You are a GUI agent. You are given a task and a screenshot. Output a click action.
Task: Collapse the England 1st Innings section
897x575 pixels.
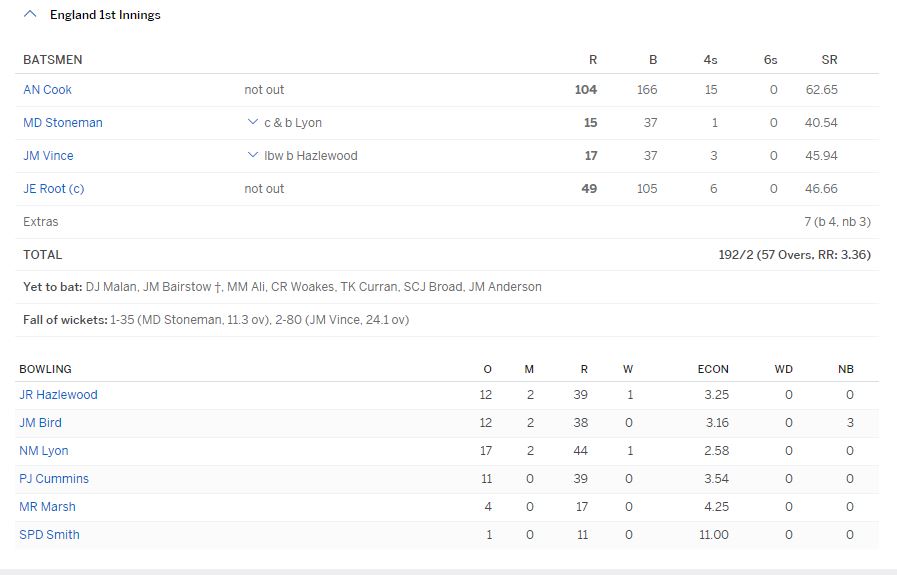click(x=30, y=15)
